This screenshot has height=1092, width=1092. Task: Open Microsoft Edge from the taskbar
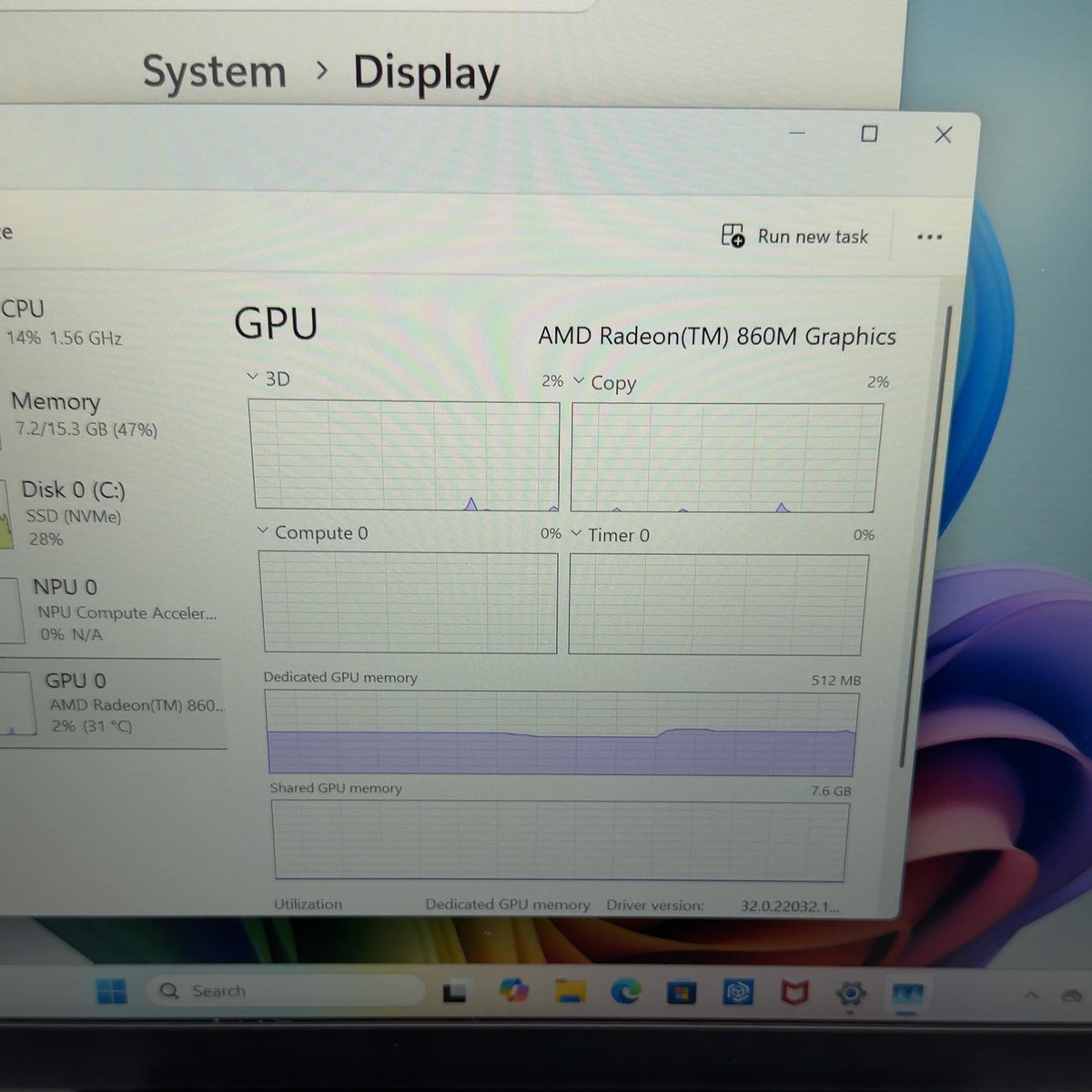click(x=625, y=991)
